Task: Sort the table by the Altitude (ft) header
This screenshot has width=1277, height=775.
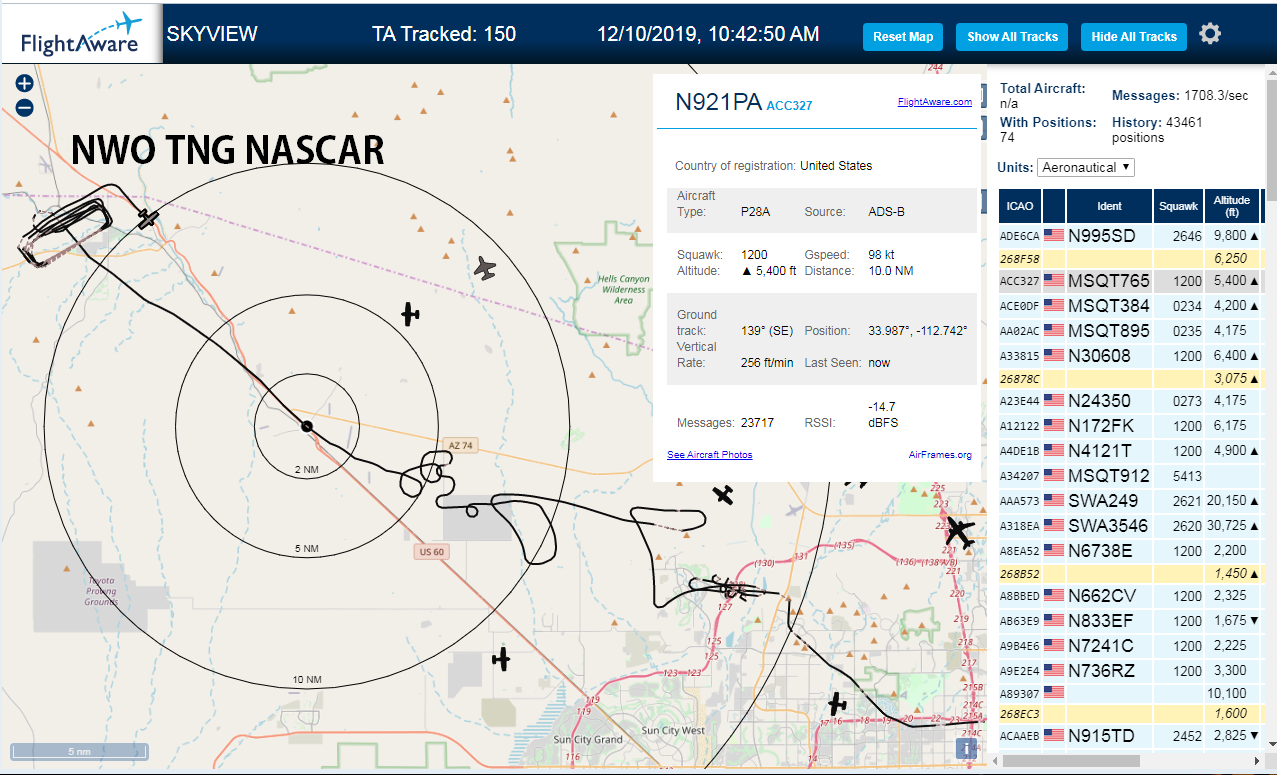Action: (x=1232, y=206)
